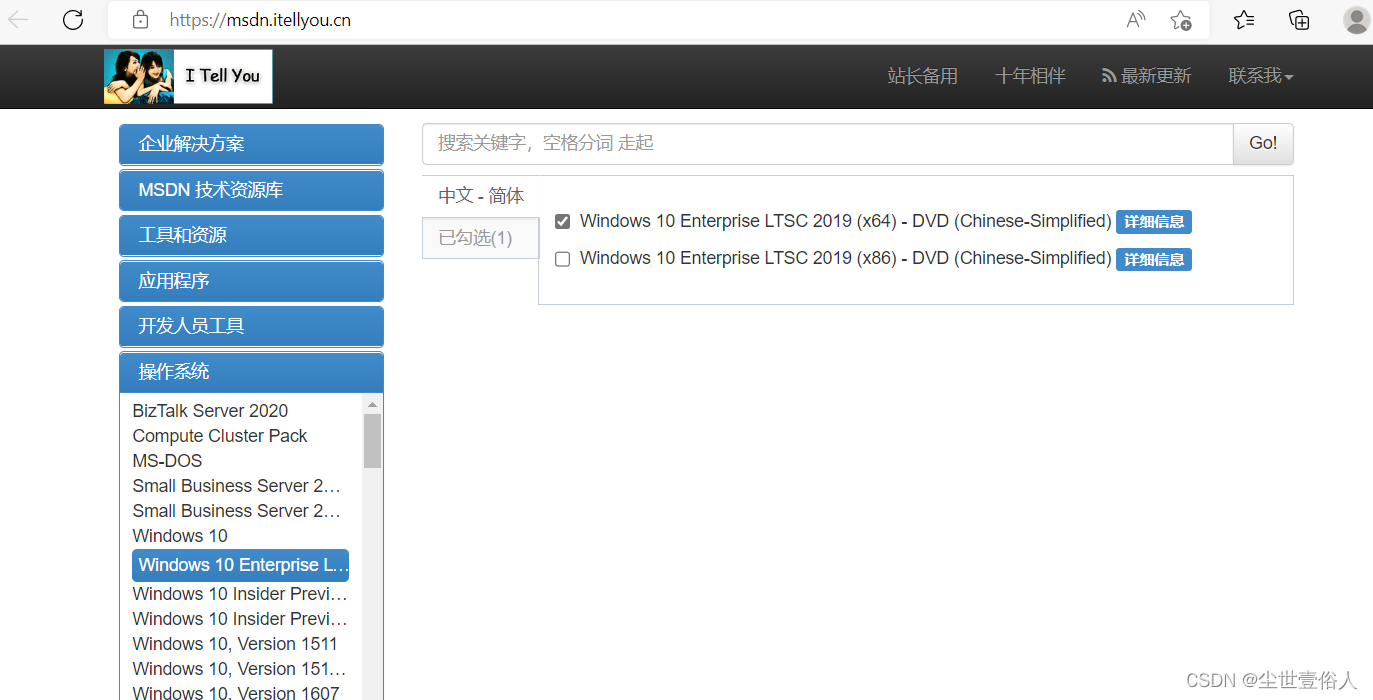Click the site lock icon in address bar
The width and height of the screenshot is (1373, 700).
[x=140, y=20]
